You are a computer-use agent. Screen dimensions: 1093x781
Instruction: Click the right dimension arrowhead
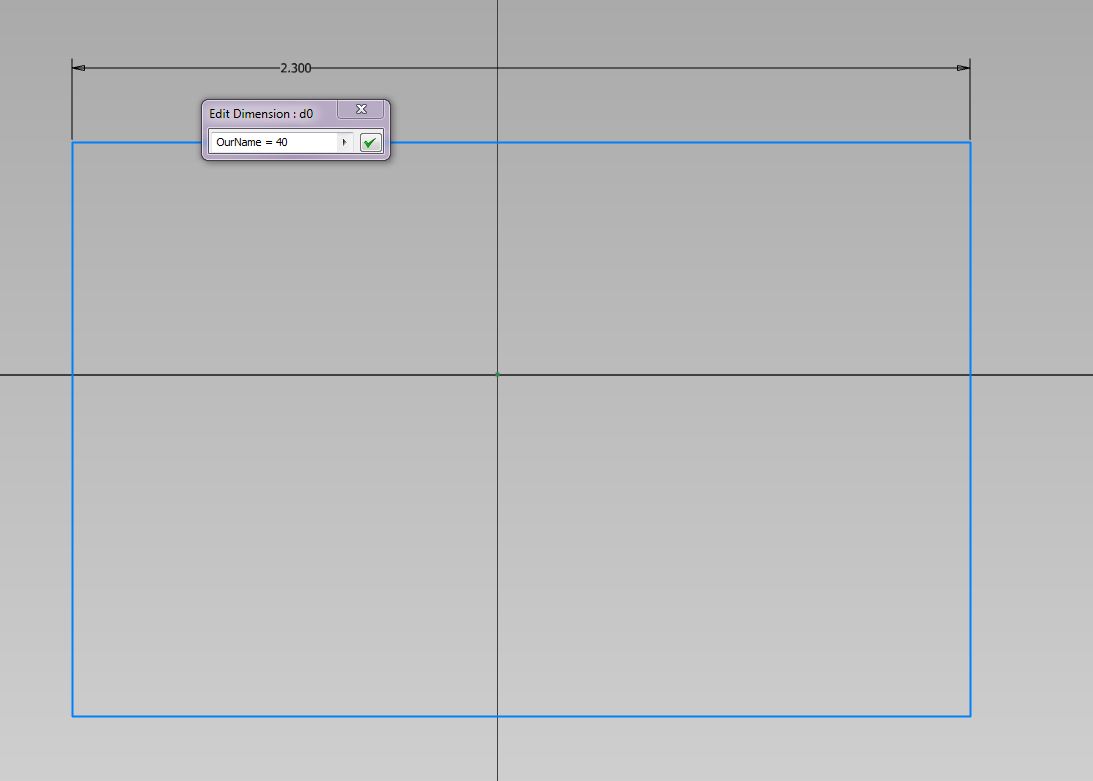coord(963,67)
